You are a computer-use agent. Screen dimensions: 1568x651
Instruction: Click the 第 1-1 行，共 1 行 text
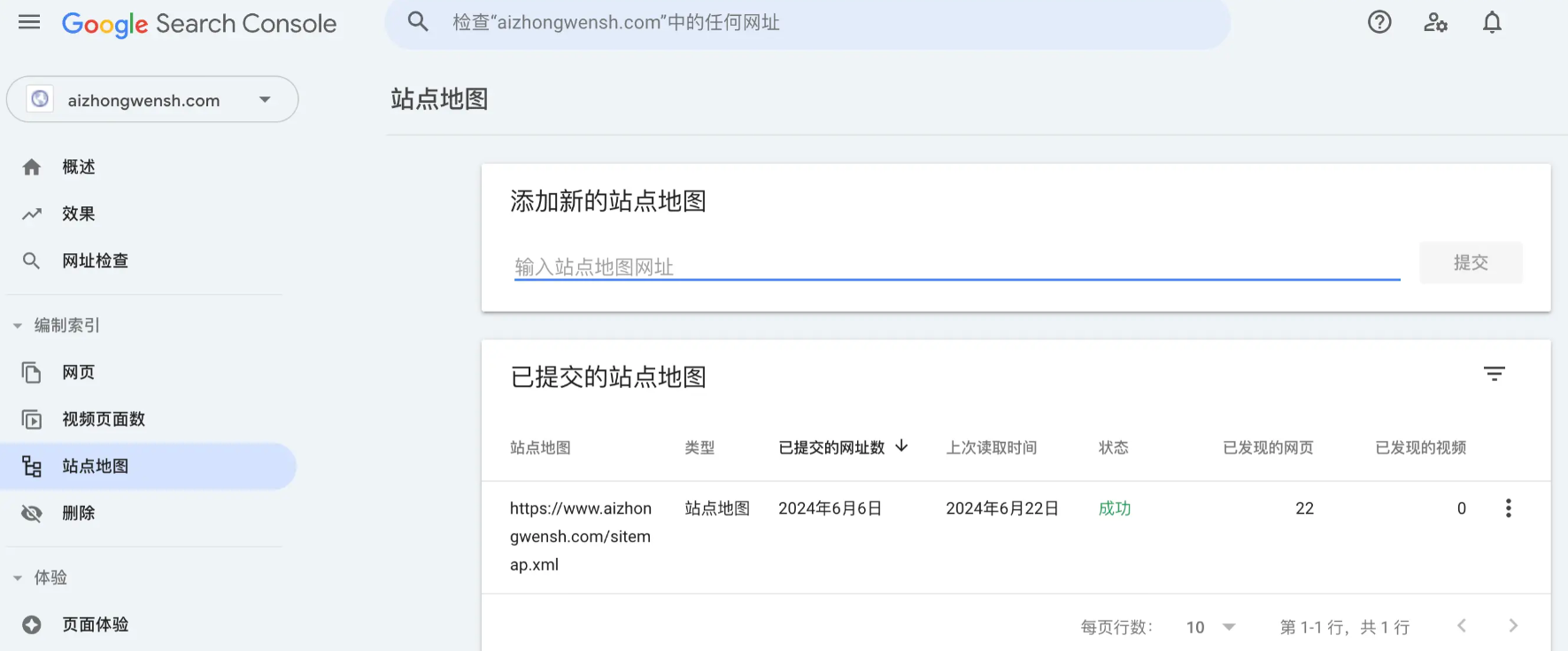point(1345,627)
